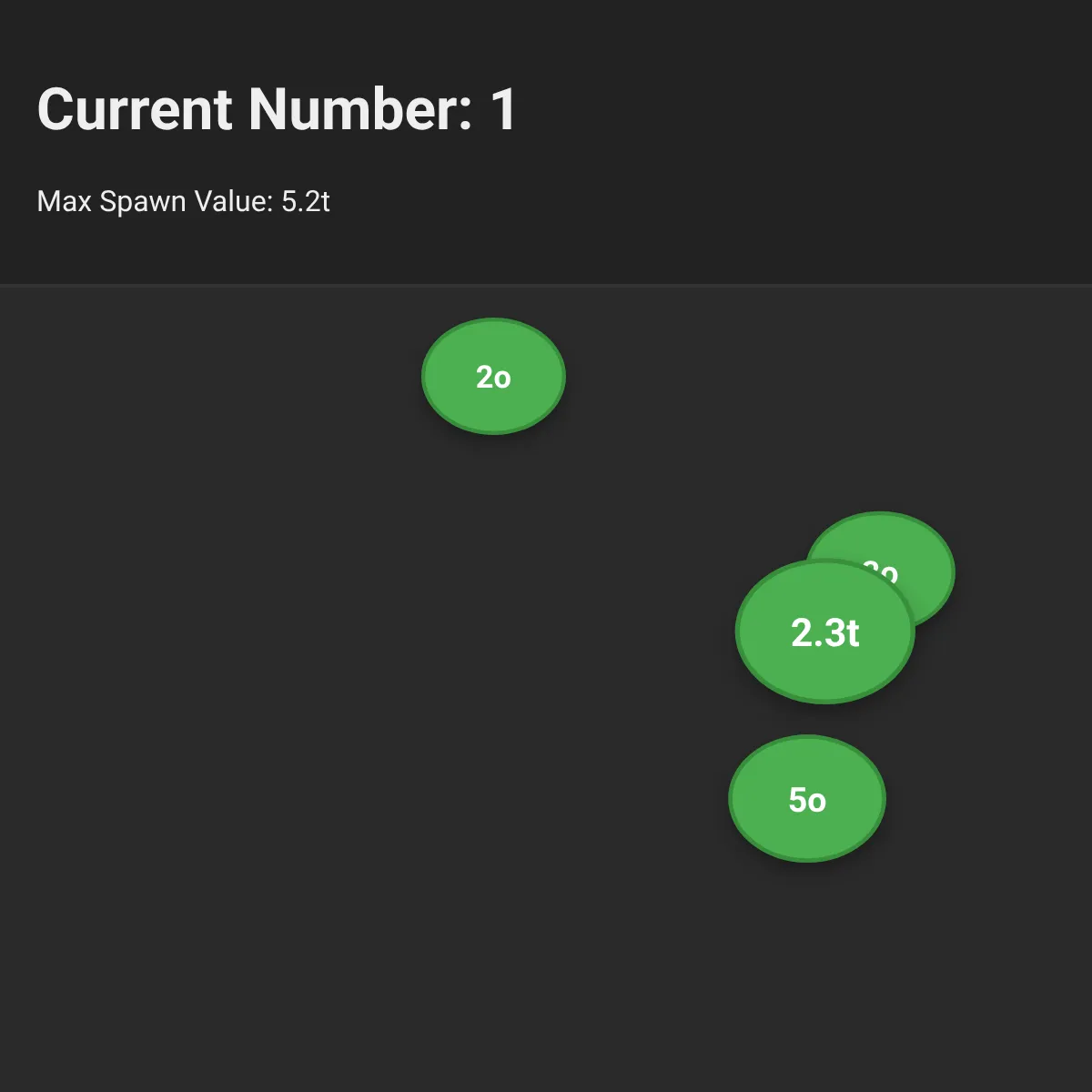Pop the topmost bubble labeled 2o
Screen dimensions: 1092x1092
coord(493,376)
